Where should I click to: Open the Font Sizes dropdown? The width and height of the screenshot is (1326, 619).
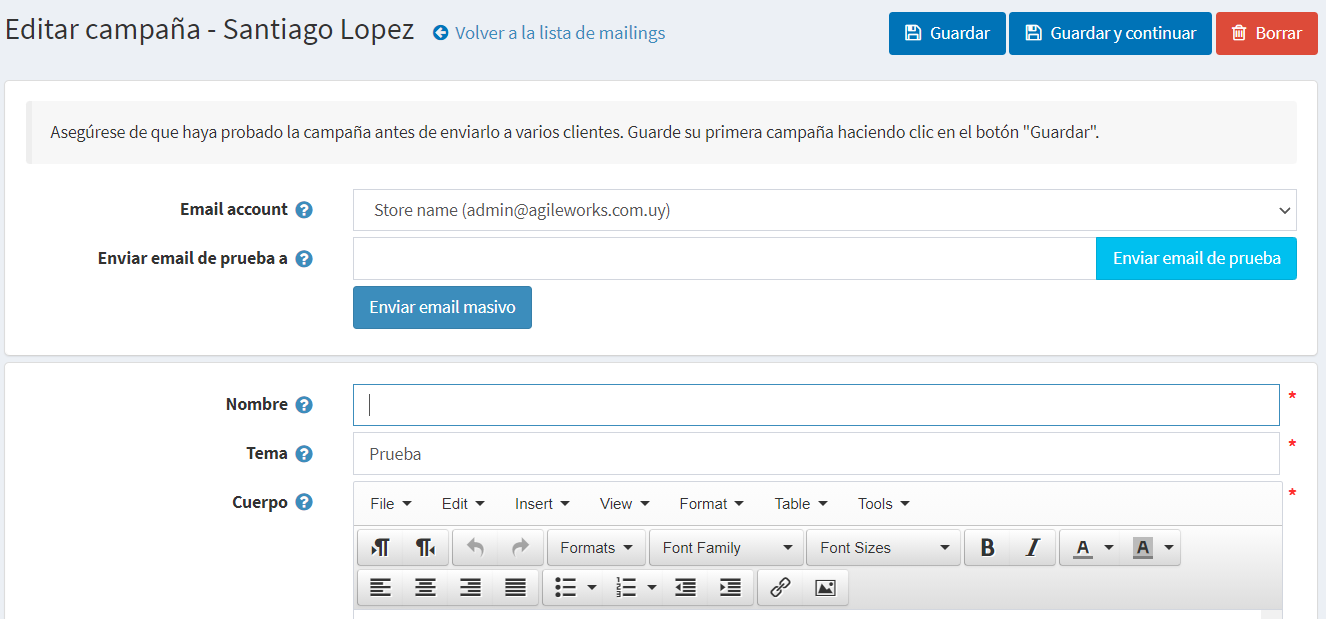click(x=884, y=548)
